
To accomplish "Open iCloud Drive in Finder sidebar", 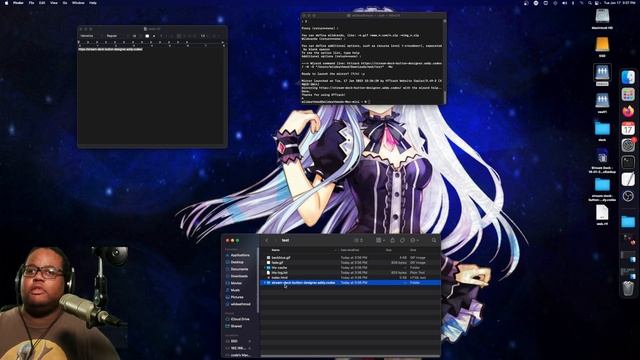I will tap(240, 319).
